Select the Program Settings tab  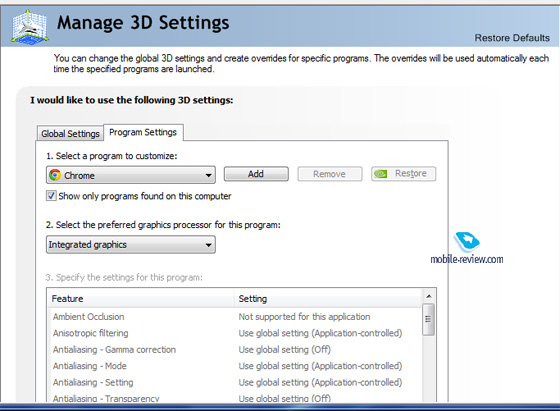tap(143, 132)
